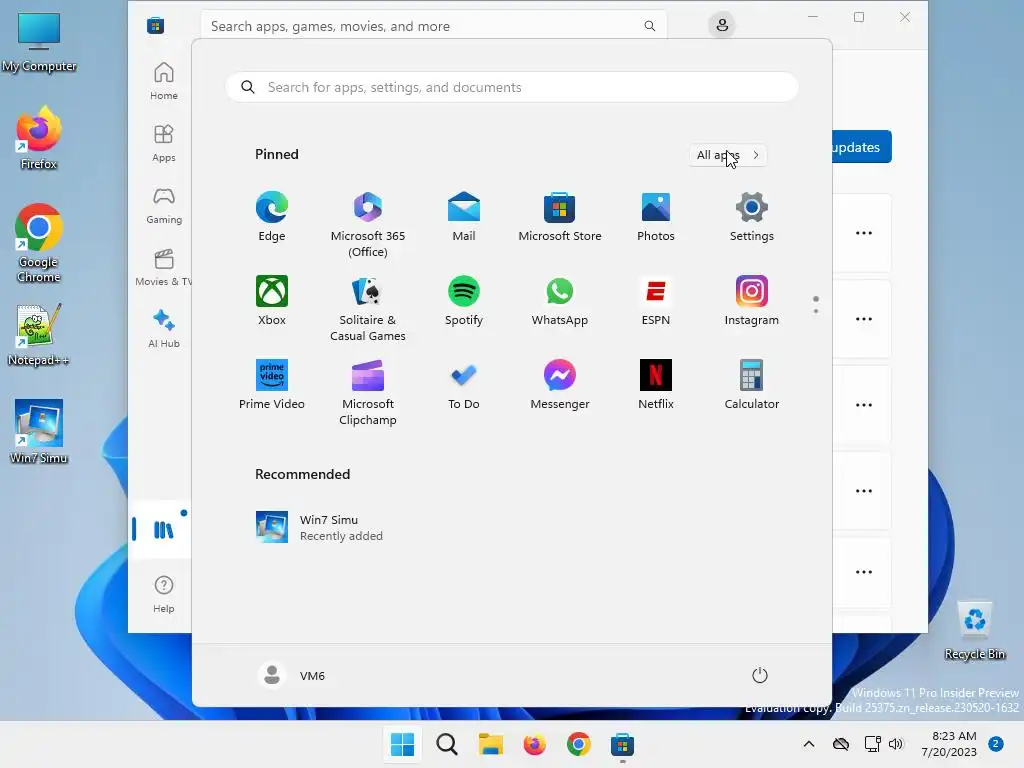The width and height of the screenshot is (1024, 768).
Task: Open the first app's more options in the Store library
Action: (864, 233)
